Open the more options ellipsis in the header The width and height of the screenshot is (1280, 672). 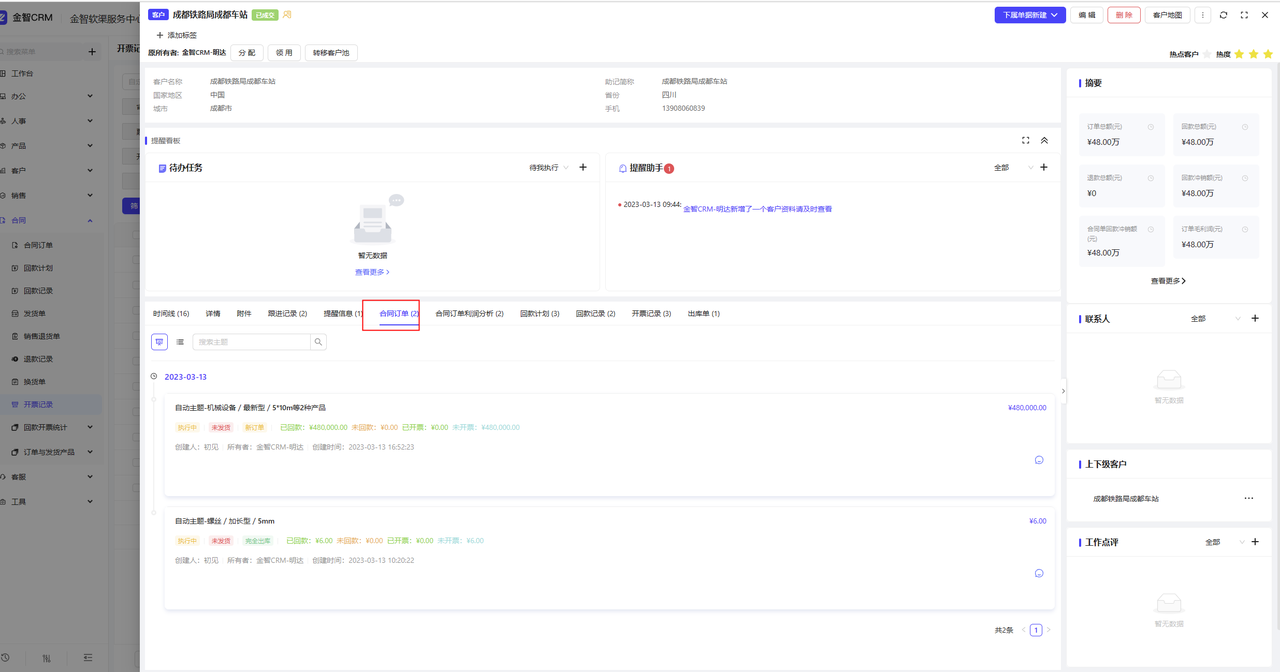[1202, 15]
